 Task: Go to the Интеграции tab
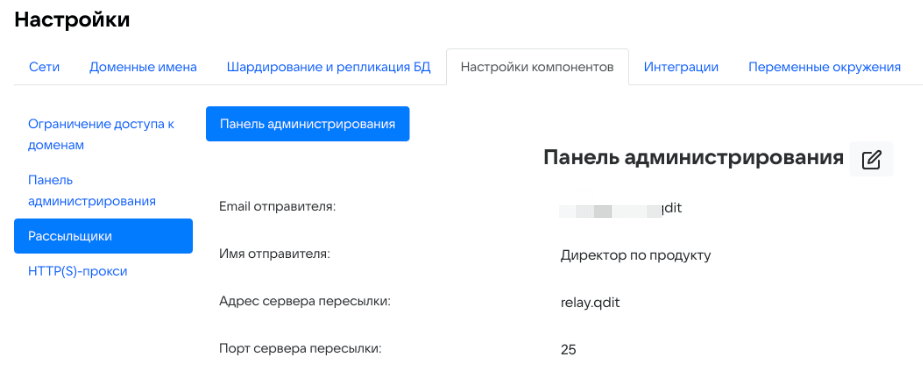click(681, 67)
